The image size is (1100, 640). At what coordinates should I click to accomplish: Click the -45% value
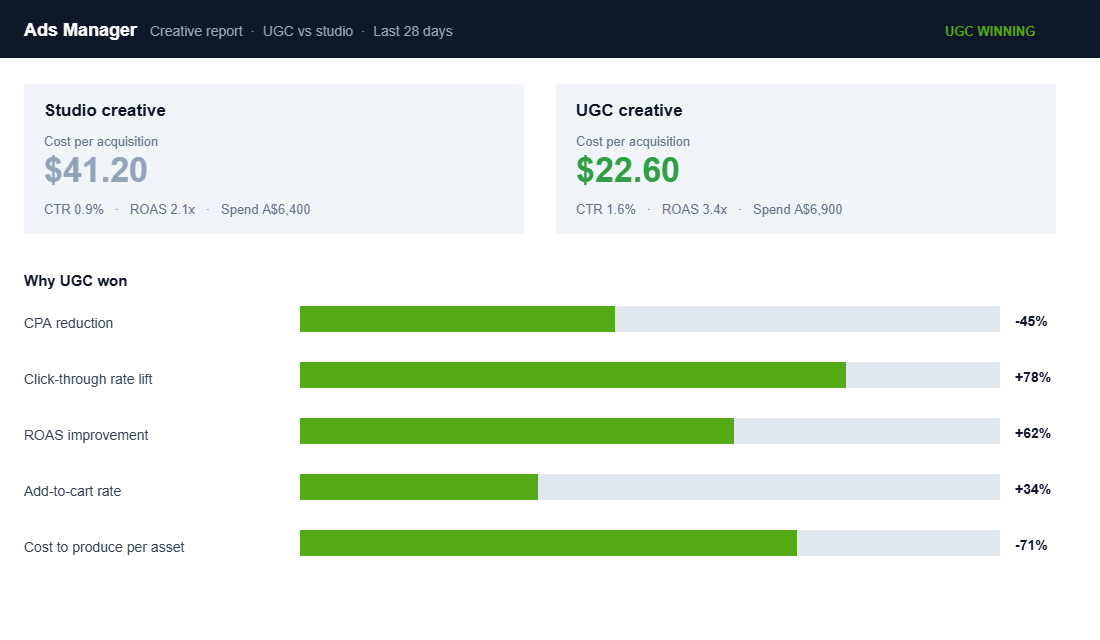1031,321
